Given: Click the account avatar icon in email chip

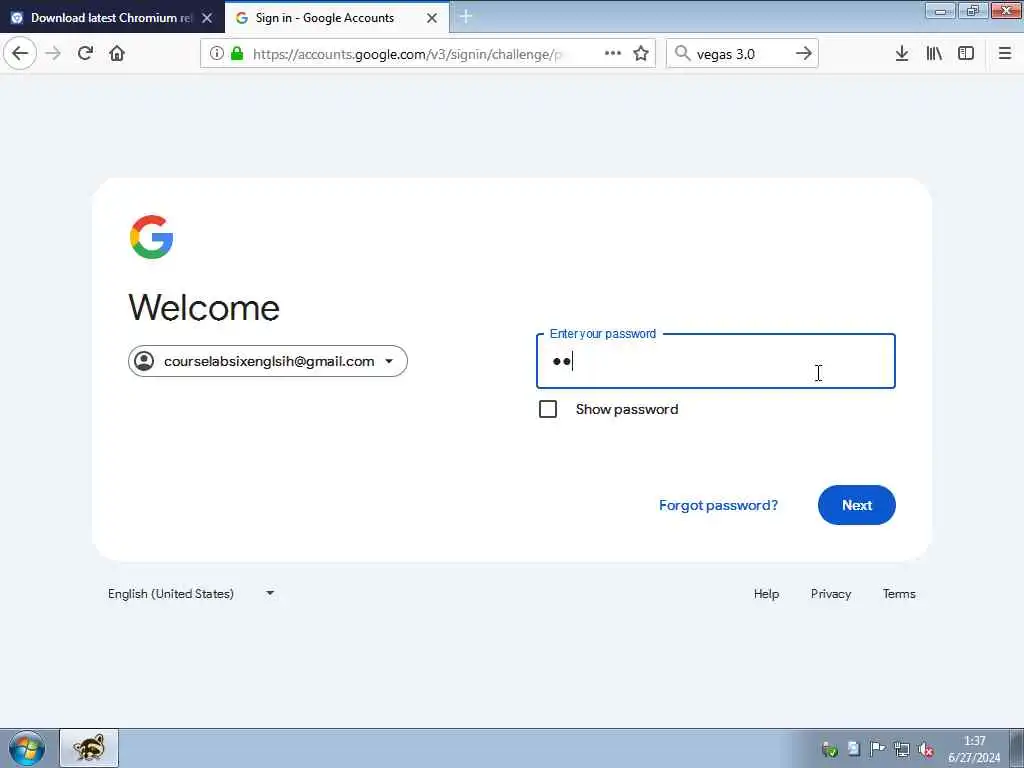Looking at the screenshot, I should [x=144, y=361].
